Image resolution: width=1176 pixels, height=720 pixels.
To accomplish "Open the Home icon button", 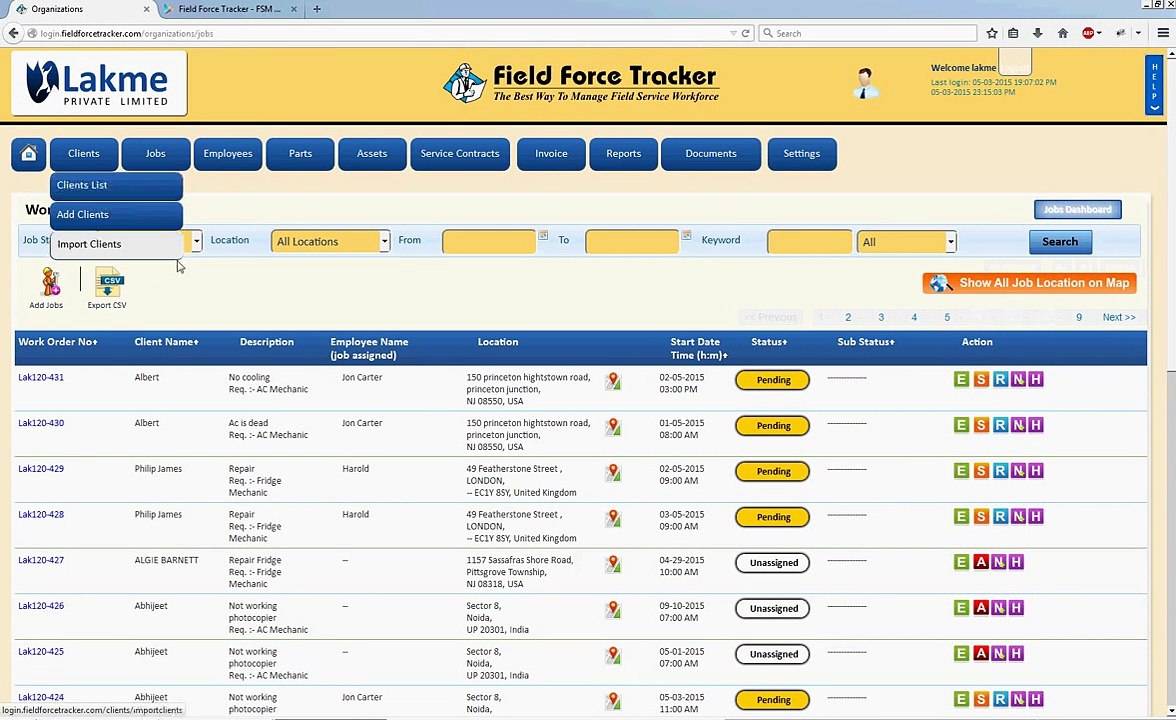I will pos(28,154).
